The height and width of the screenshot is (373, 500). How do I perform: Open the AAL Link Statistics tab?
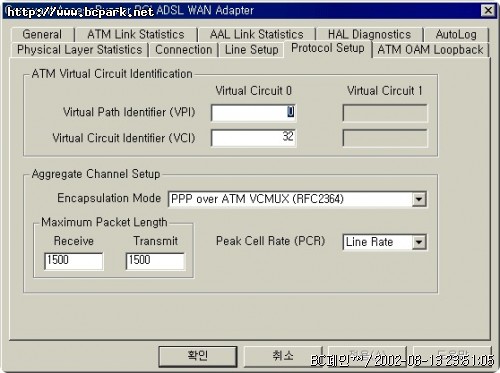(256, 34)
